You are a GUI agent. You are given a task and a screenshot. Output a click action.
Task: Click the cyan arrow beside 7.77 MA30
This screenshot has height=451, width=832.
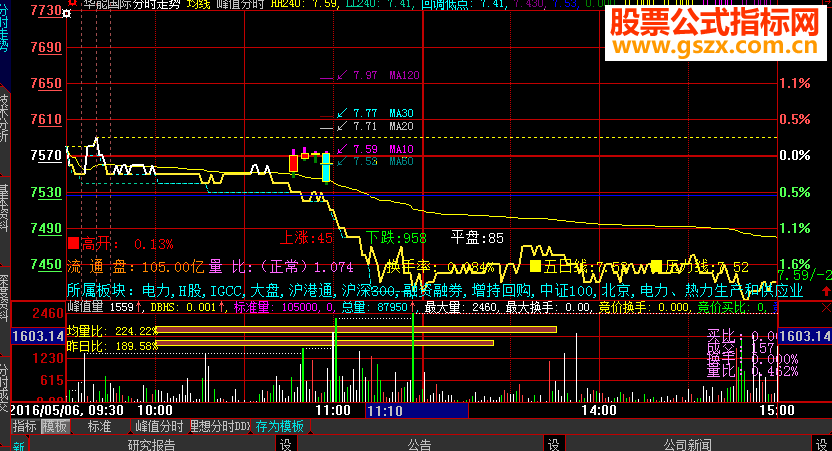coord(342,113)
